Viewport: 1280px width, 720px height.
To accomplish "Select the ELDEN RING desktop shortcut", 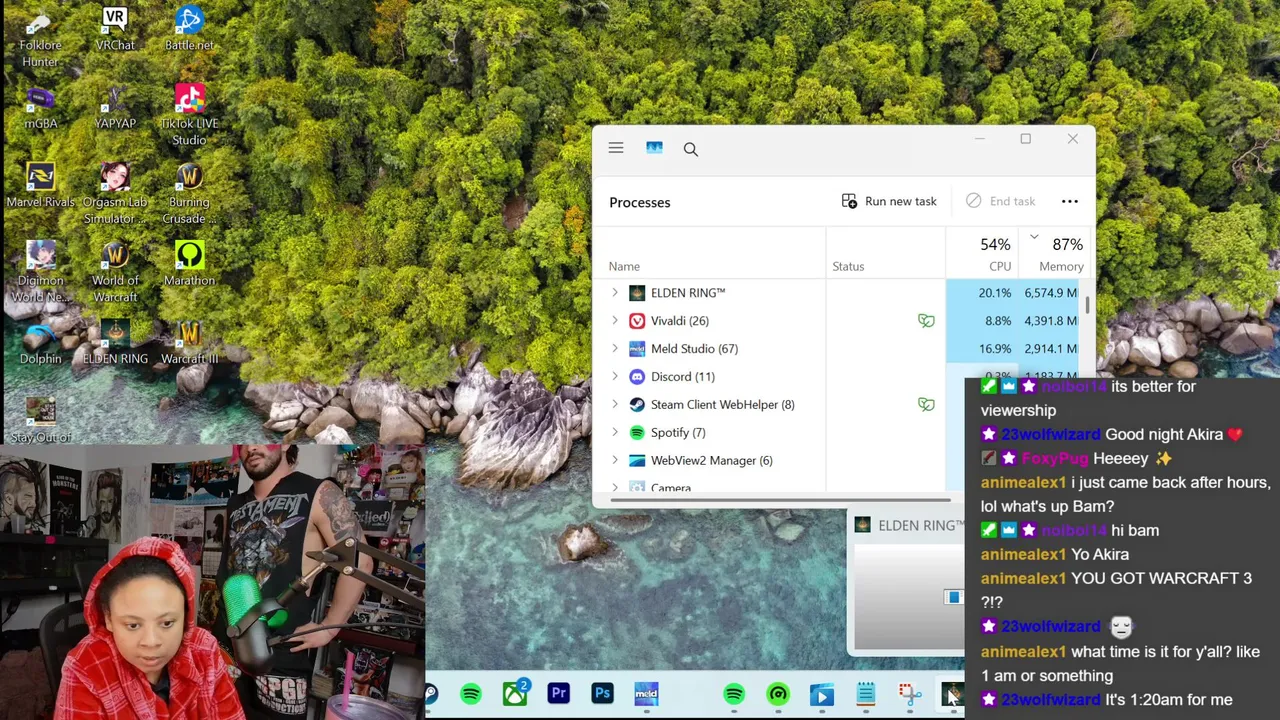I will click(x=115, y=343).
